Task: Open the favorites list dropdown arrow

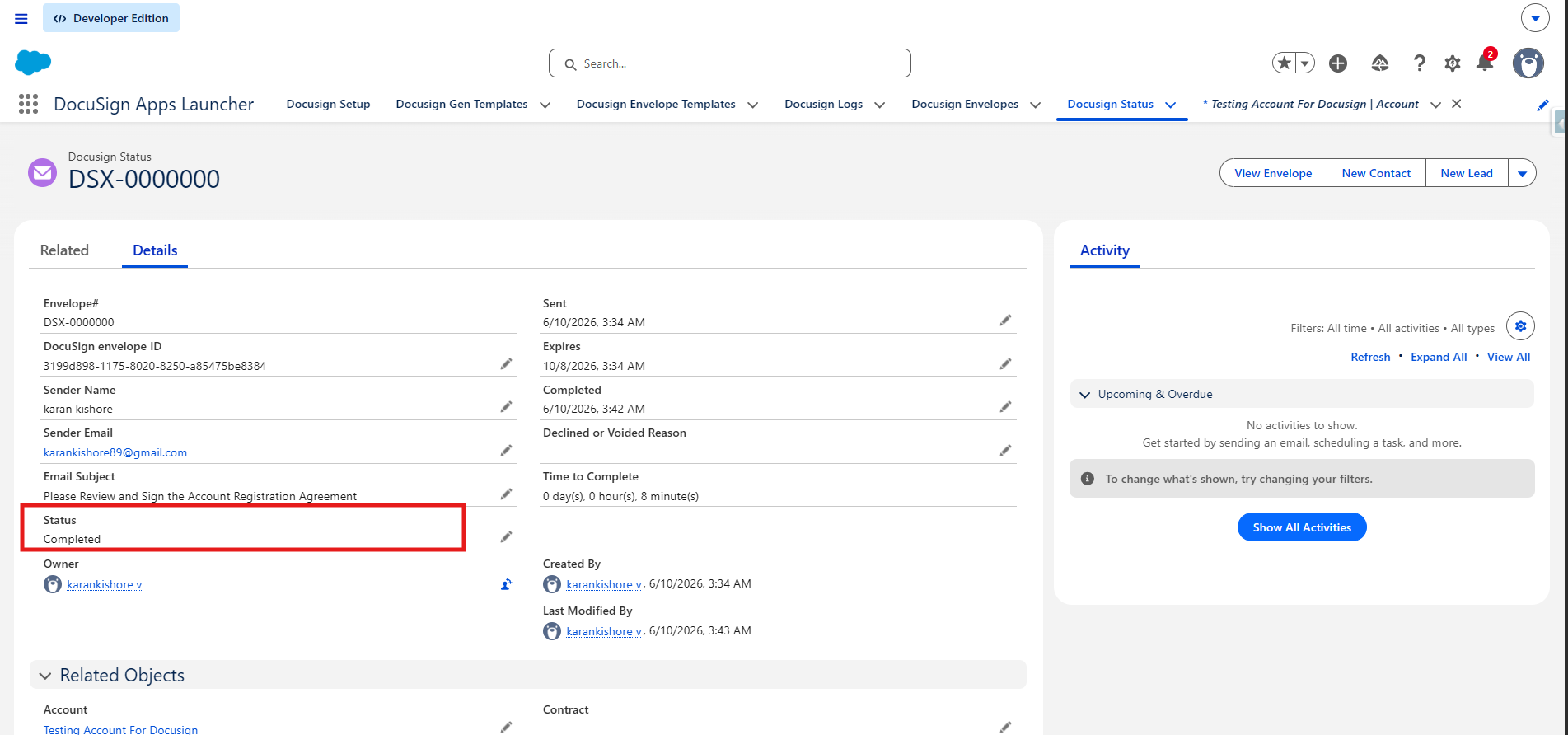Action: coord(1304,63)
